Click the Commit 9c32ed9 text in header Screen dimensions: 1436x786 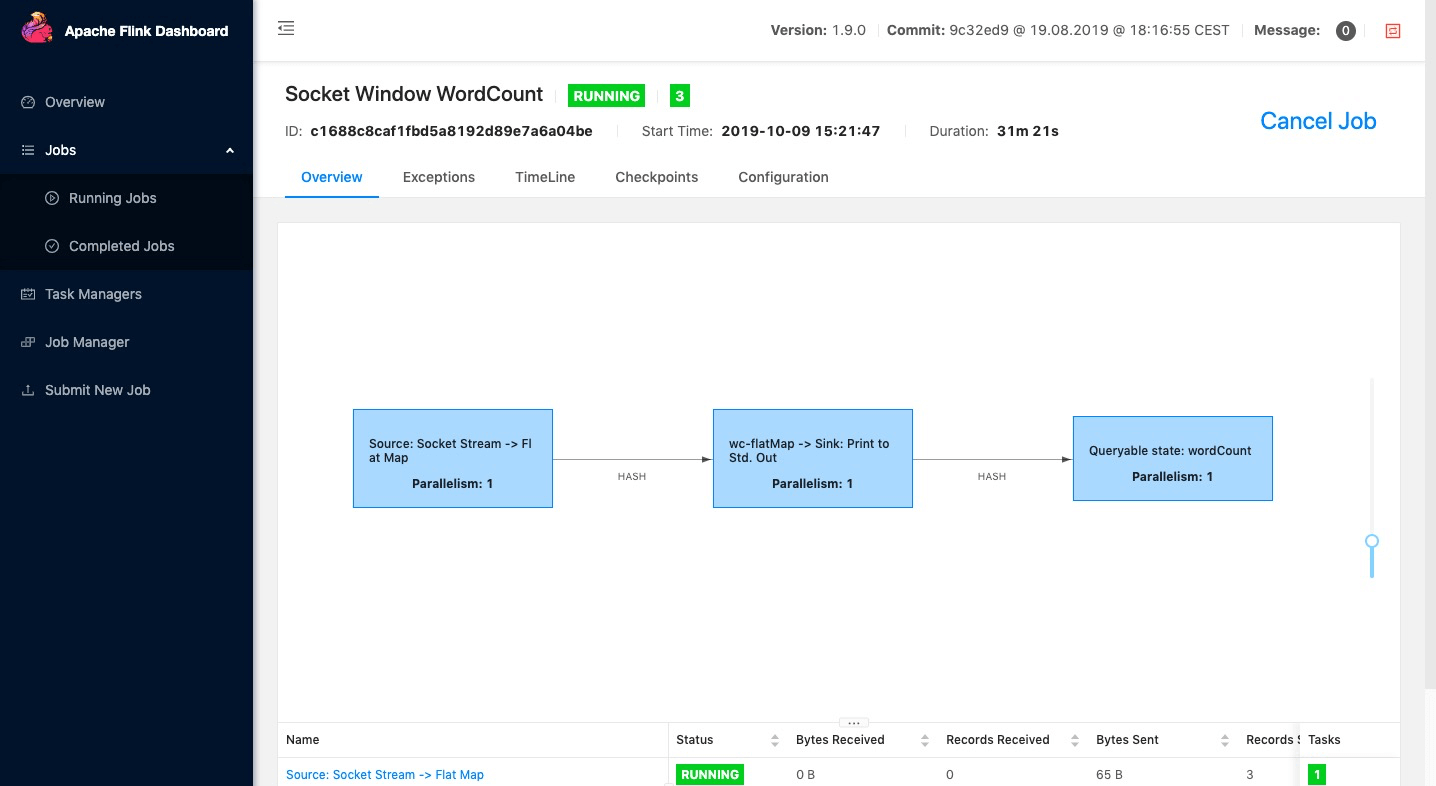[x=1058, y=30]
